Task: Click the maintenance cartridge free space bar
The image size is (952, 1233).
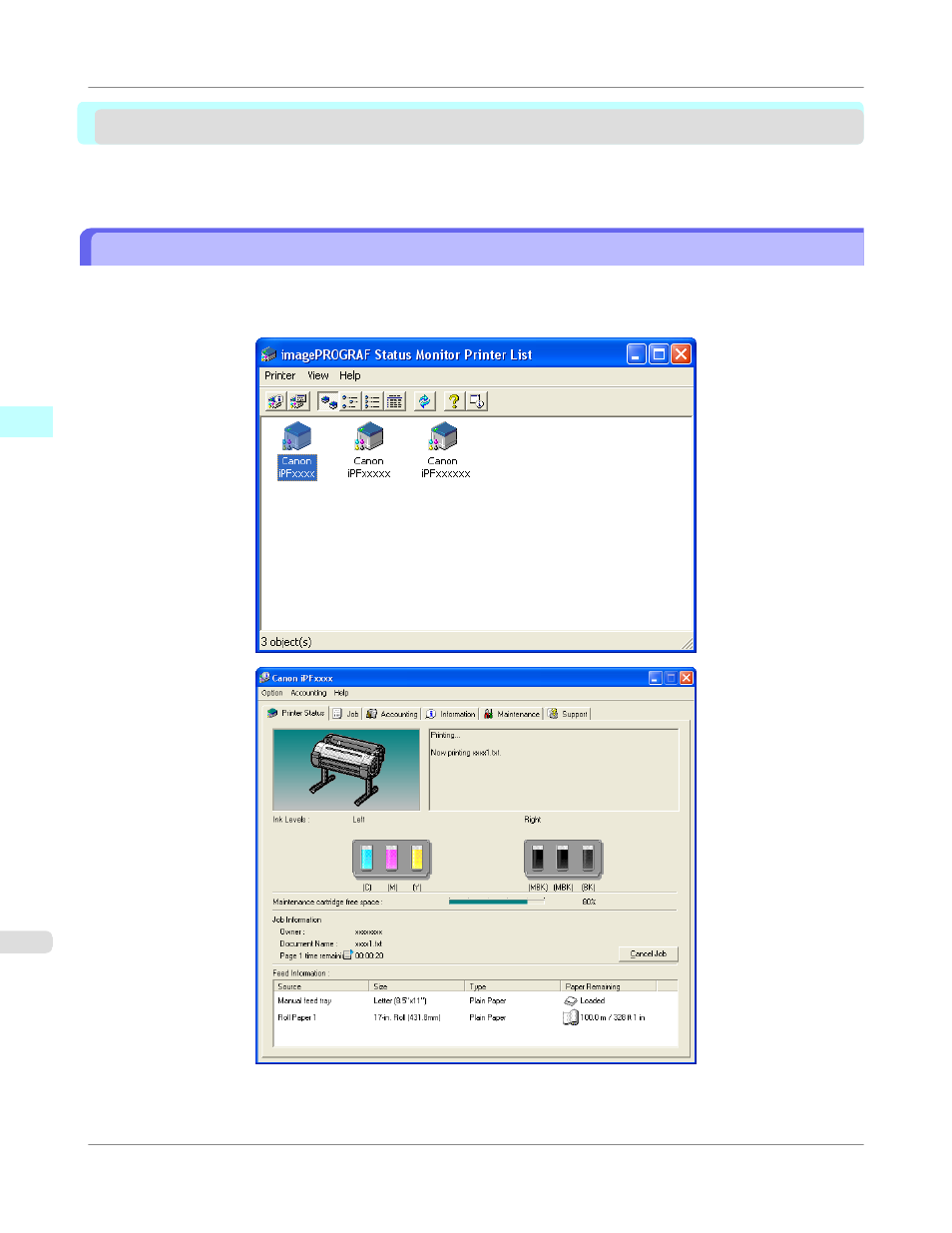Action: click(x=497, y=902)
